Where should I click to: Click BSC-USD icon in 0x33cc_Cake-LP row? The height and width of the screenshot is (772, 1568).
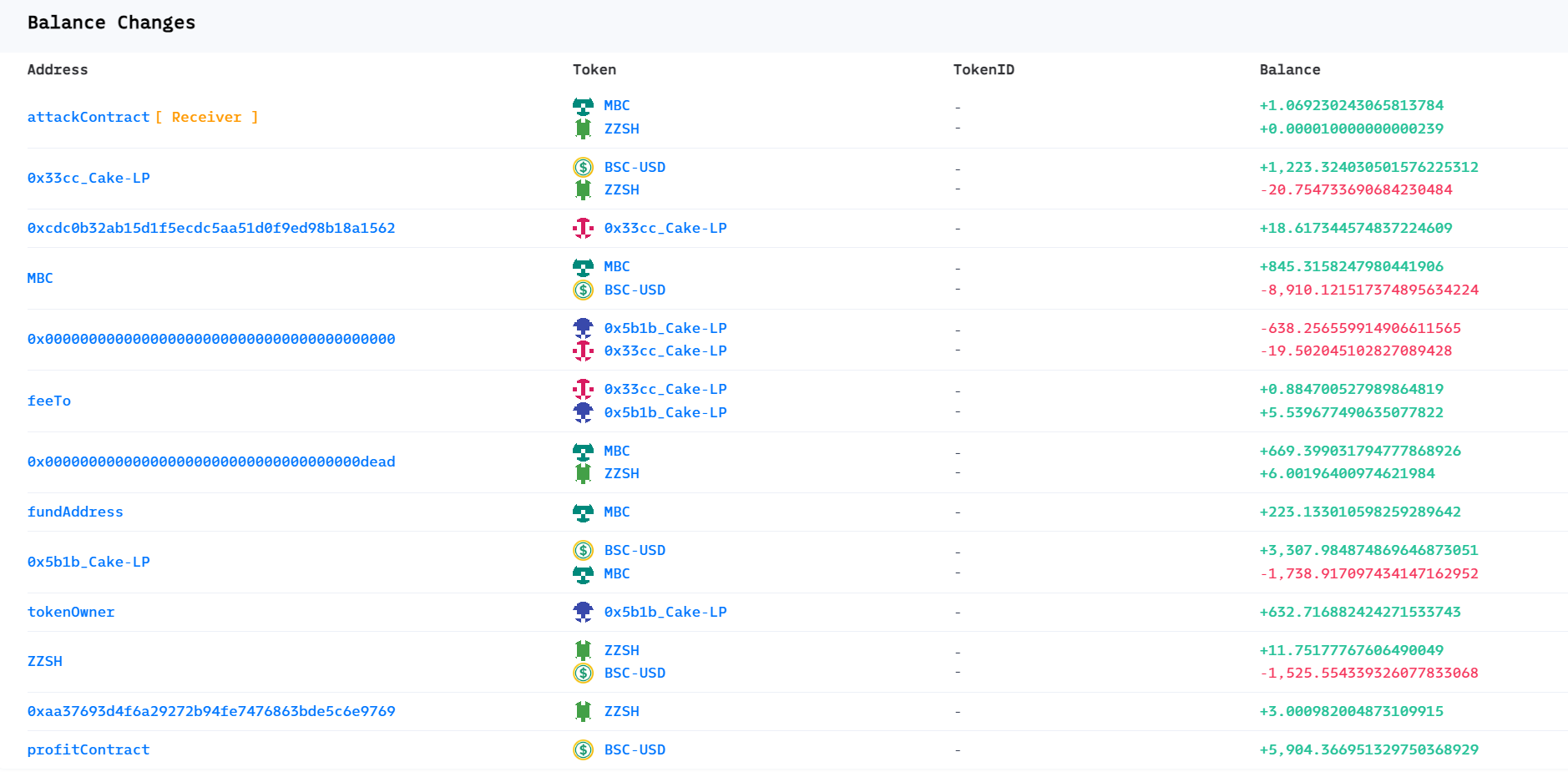point(583,167)
